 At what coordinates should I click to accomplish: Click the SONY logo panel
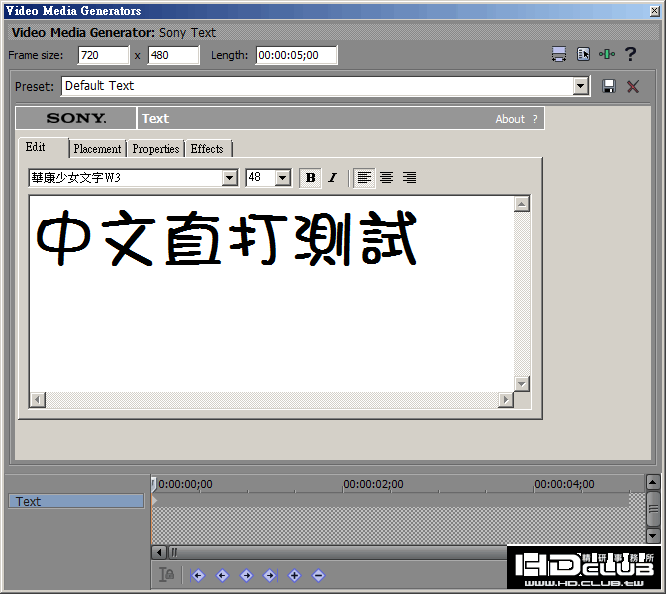click(76, 118)
